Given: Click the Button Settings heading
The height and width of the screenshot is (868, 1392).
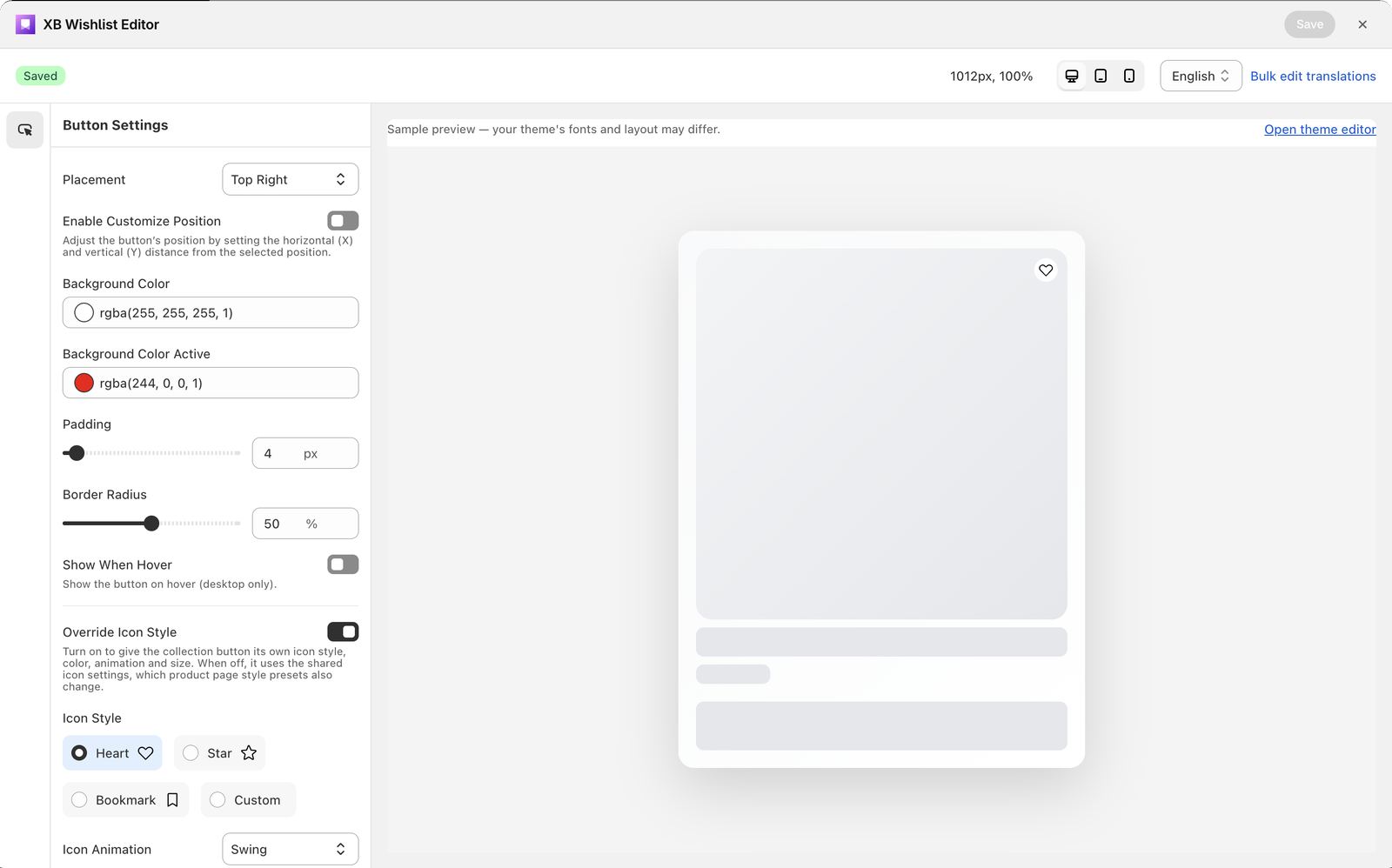Looking at the screenshot, I should pos(115,125).
